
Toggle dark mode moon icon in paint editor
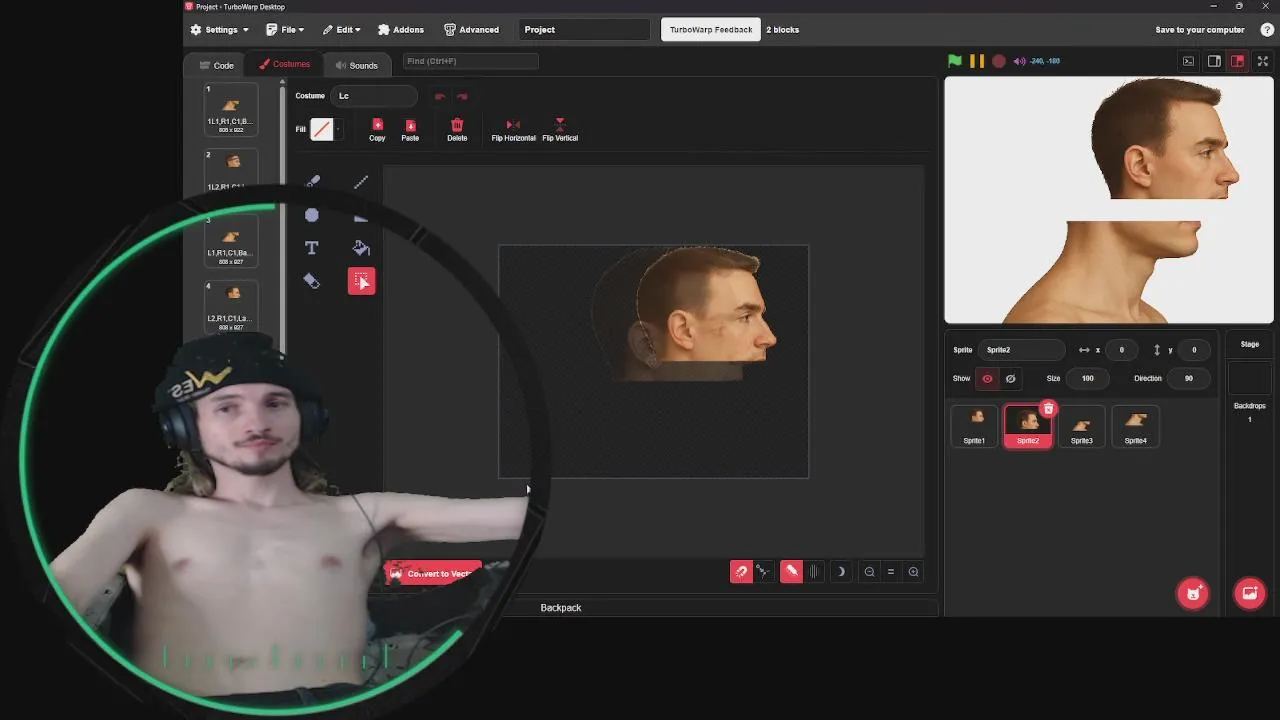click(x=841, y=572)
